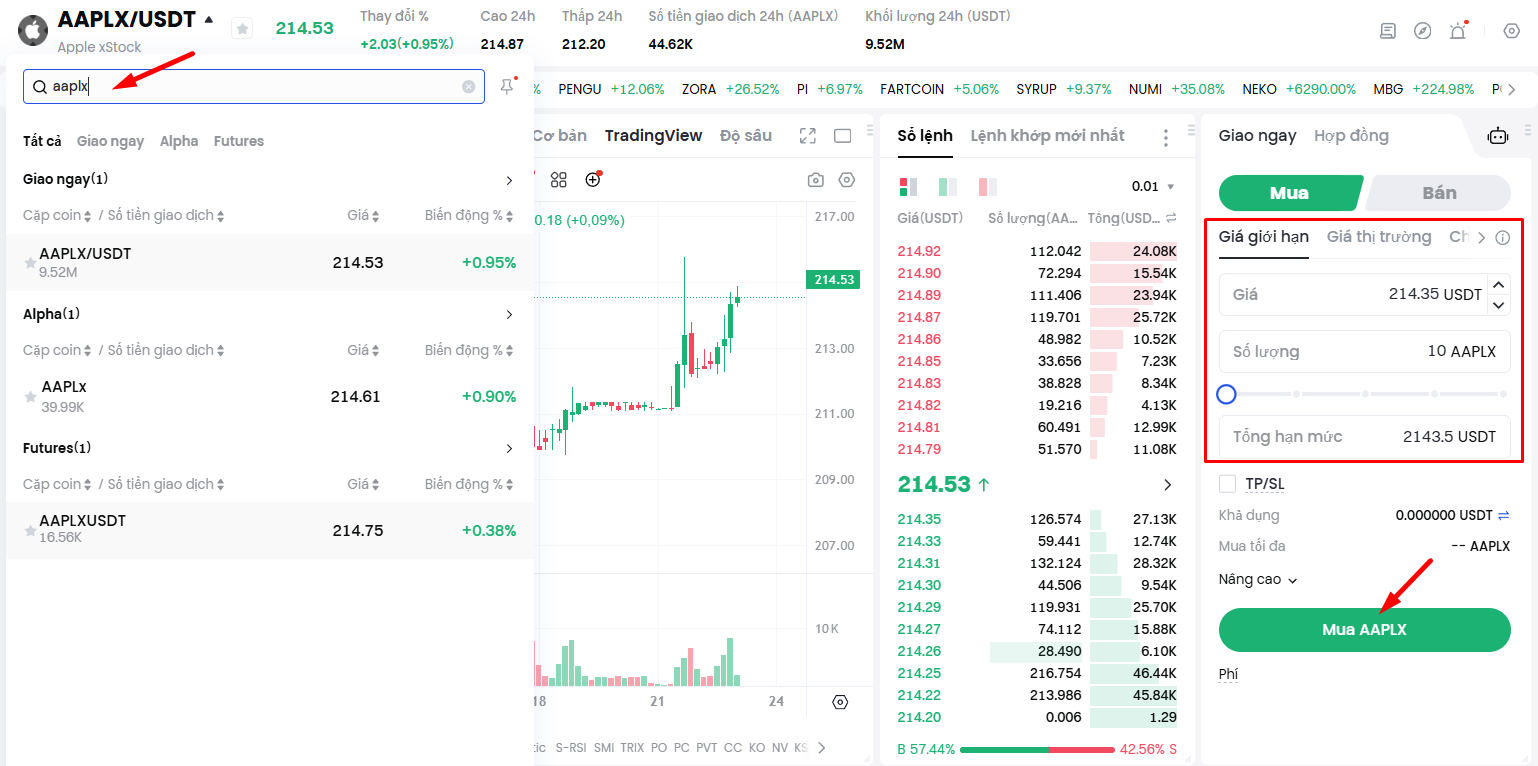Show more order types with chevron
This screenshot has width=1538, height=766.
coord(1482,238)
